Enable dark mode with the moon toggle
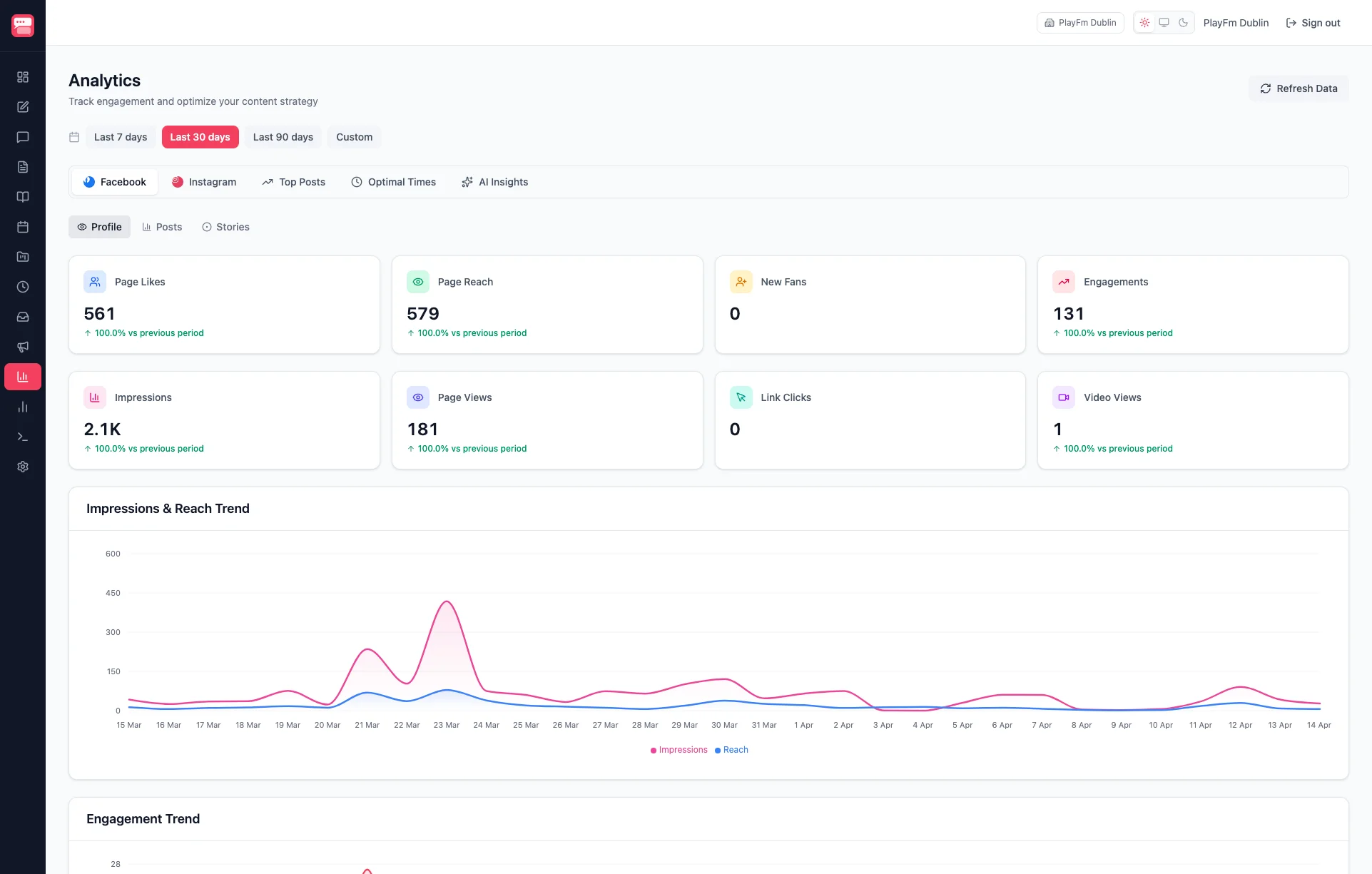Screen dimensions: 1372x874 [1184, 22]
